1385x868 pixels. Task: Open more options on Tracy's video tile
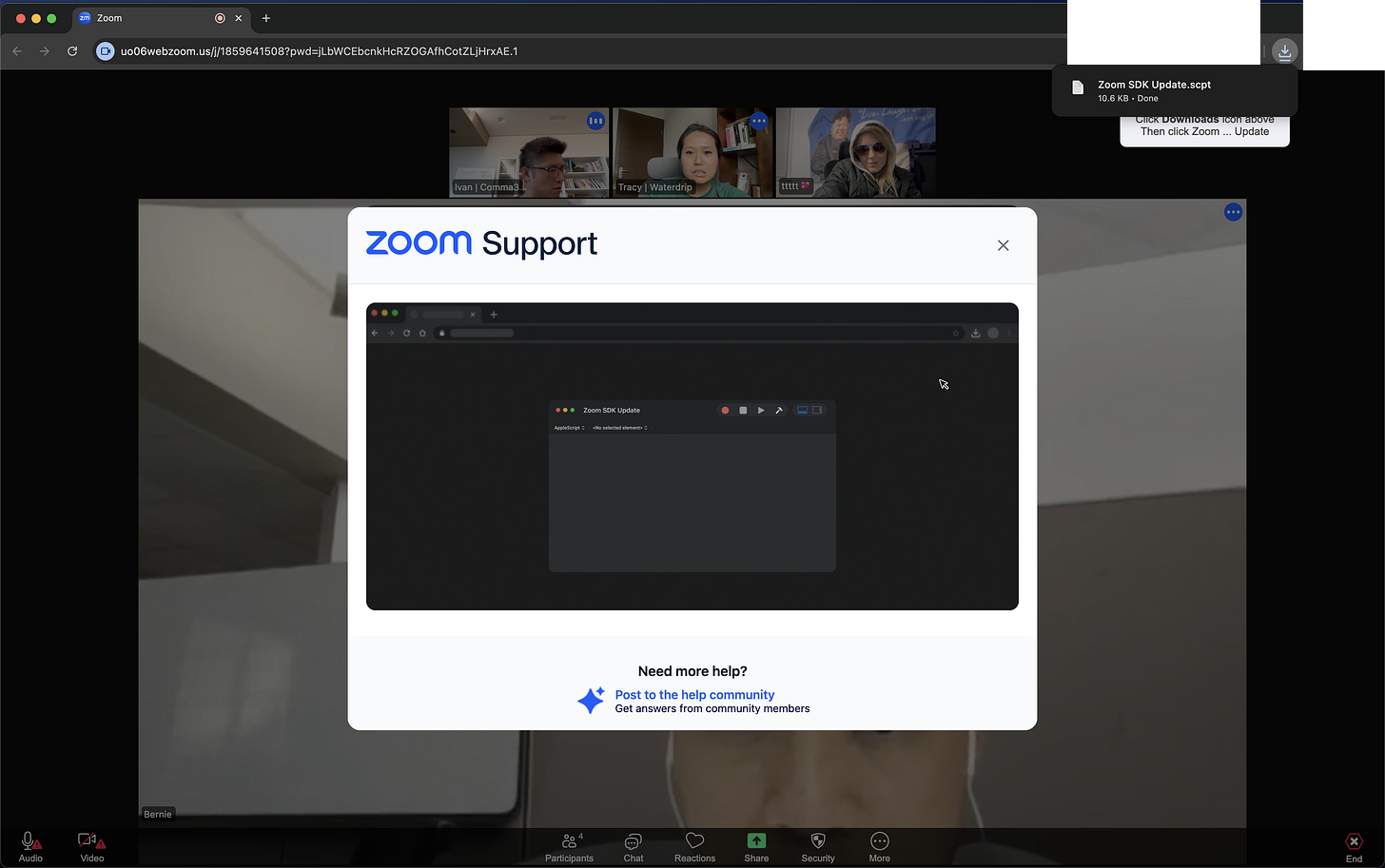coord(758,121)
